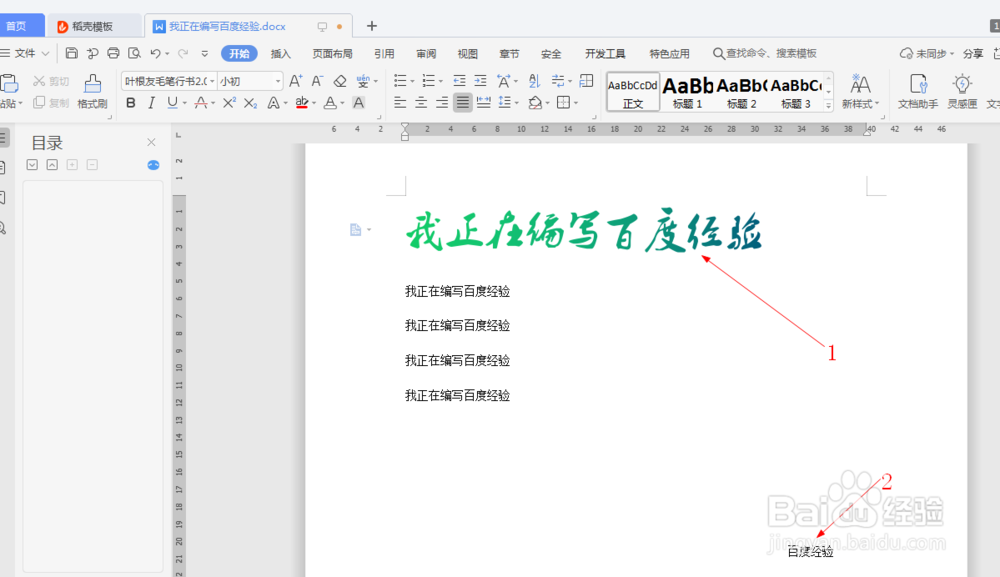Increase font size with A+ icon
This screenshot has height=577, width=1000.
coord(295,81)
